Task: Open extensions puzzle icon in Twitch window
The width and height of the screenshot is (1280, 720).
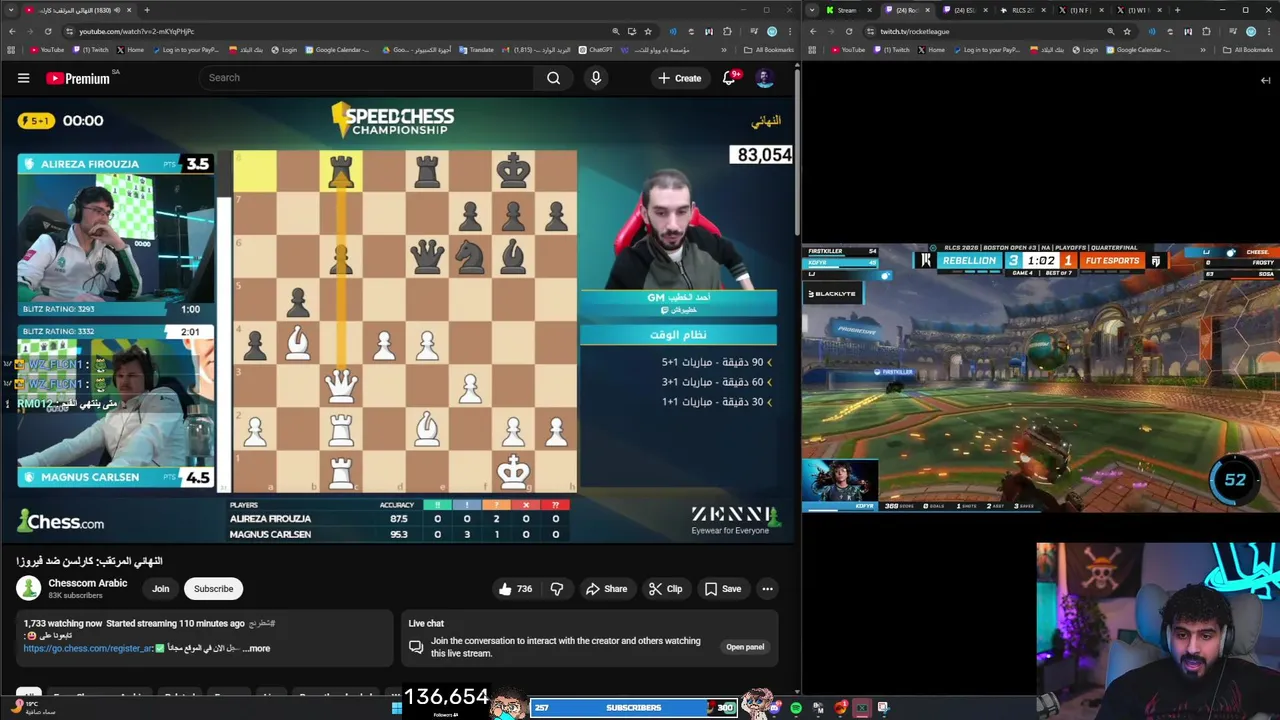Action: [x=1207, y=31]
